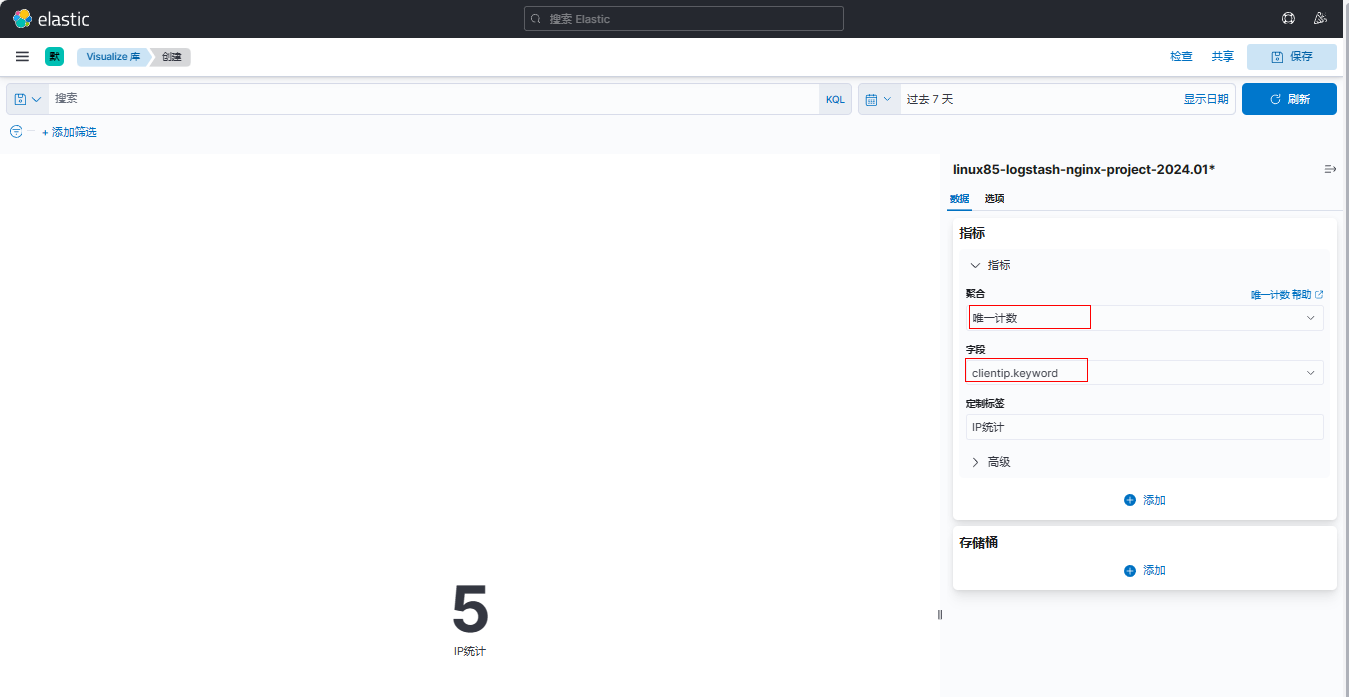
Task: Click the 刷新 refresh button
Action: pos(1288,100)
